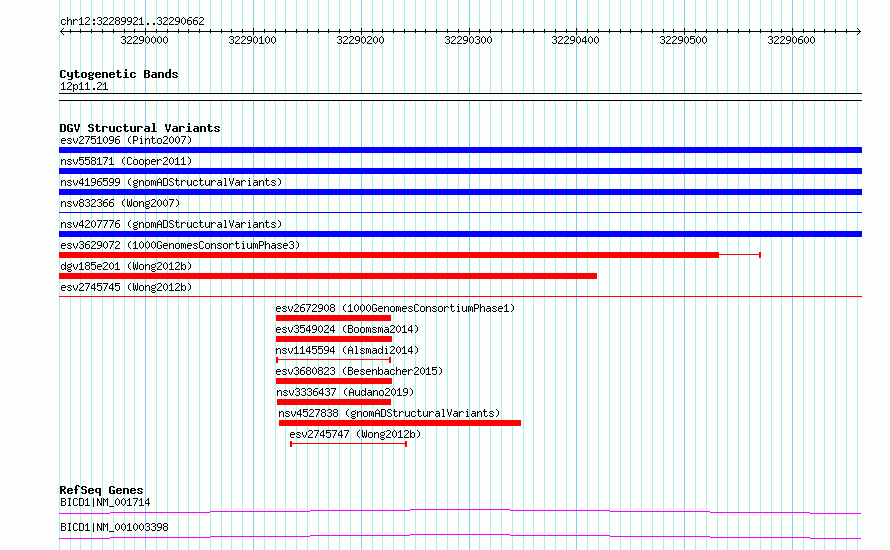Click the dgv185e201 (Wong2012b) label

click(x=126, y=266)
